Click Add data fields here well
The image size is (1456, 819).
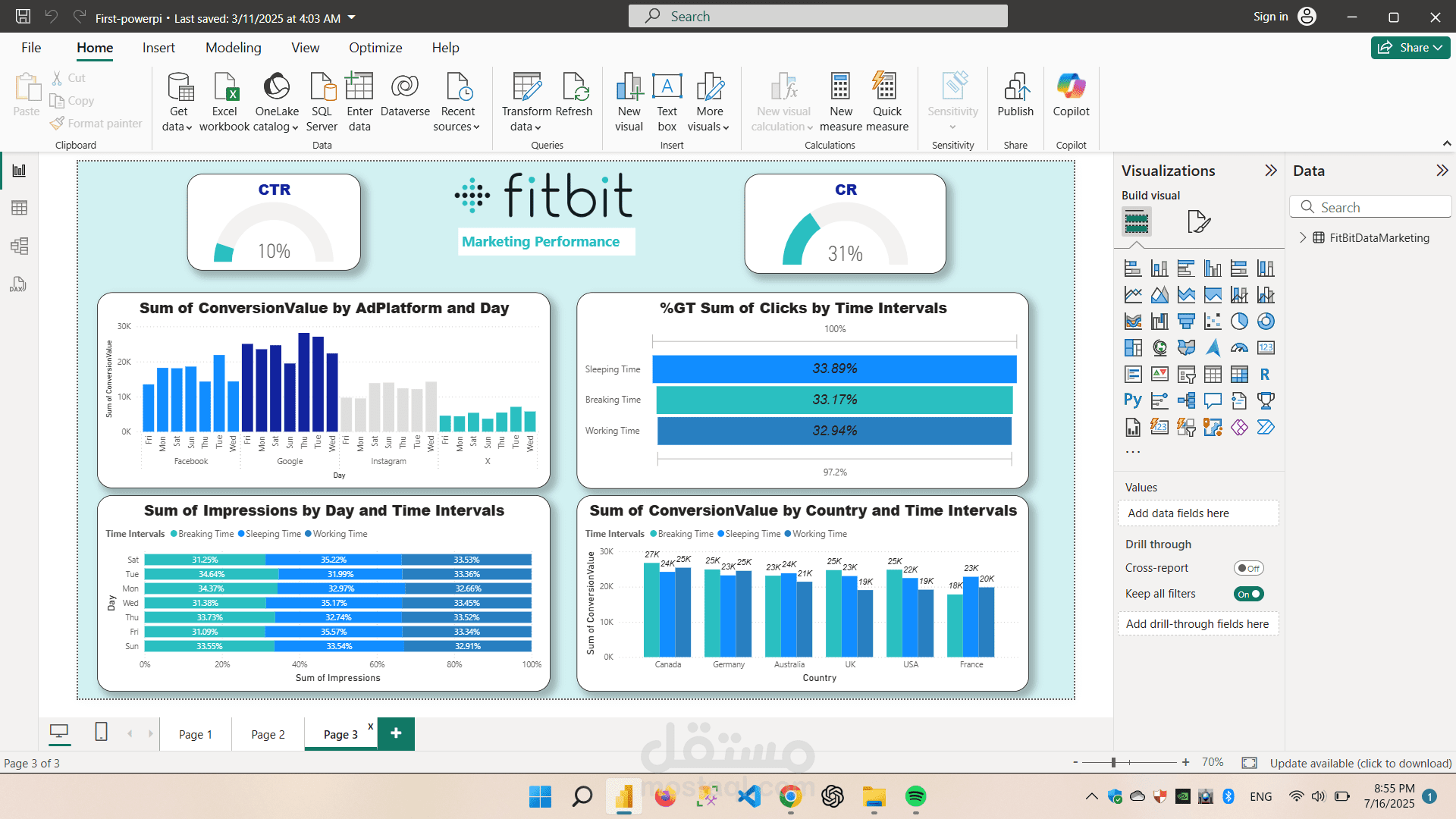tap(1197, 513)
